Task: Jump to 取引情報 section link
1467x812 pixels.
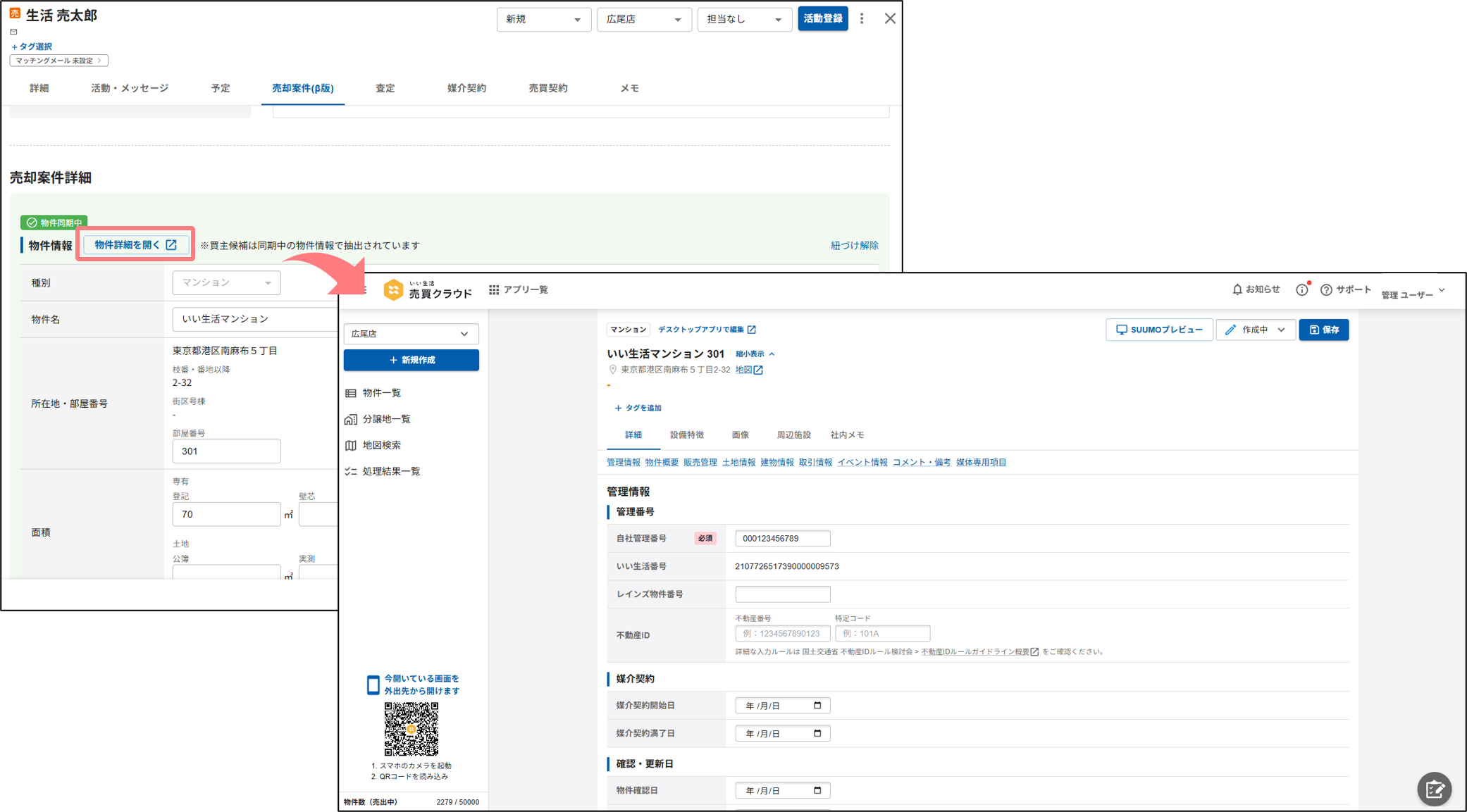Action: tap(815, 463)
